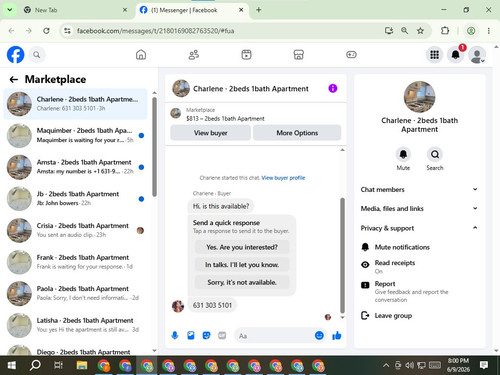Show hidden system tray icons
Screen dimensions: 500x375
386,366
